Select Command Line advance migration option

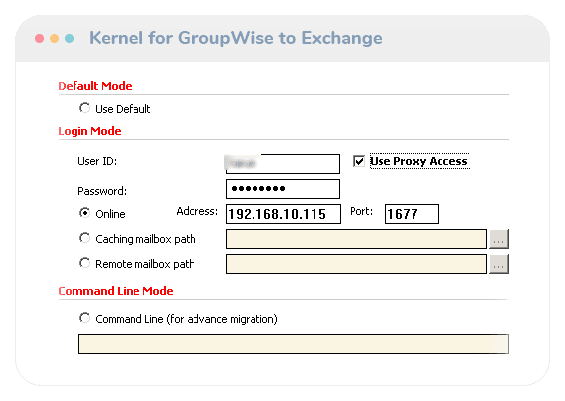[85, 318]
